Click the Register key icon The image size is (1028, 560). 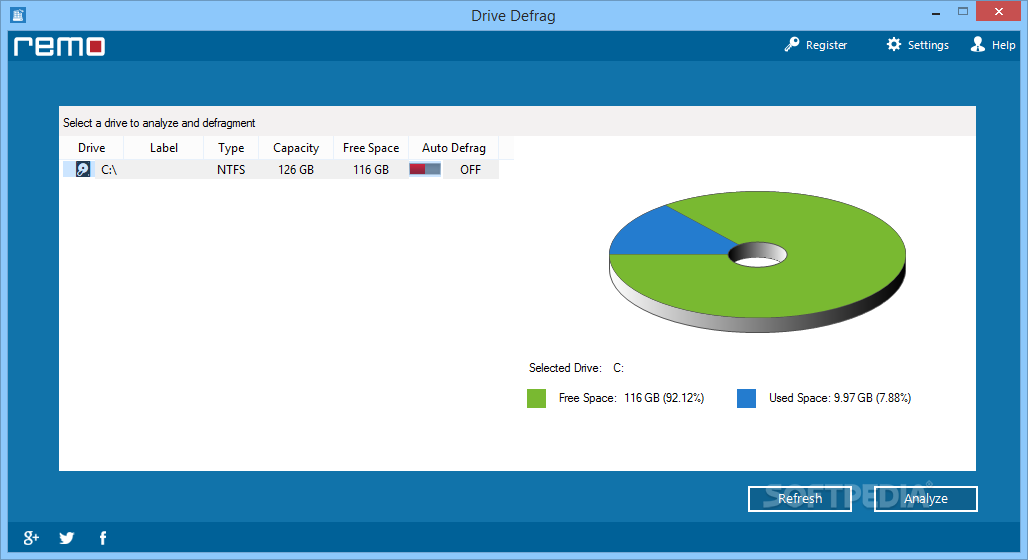791,45
